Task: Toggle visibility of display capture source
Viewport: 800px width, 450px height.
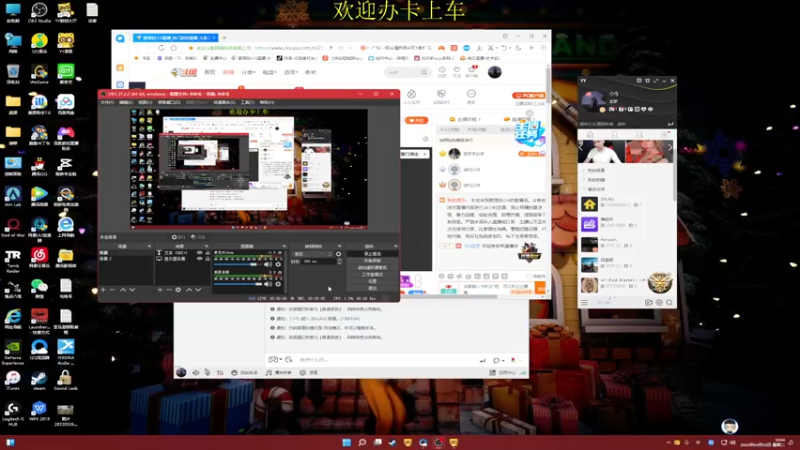Action: (x=199, y=259)
